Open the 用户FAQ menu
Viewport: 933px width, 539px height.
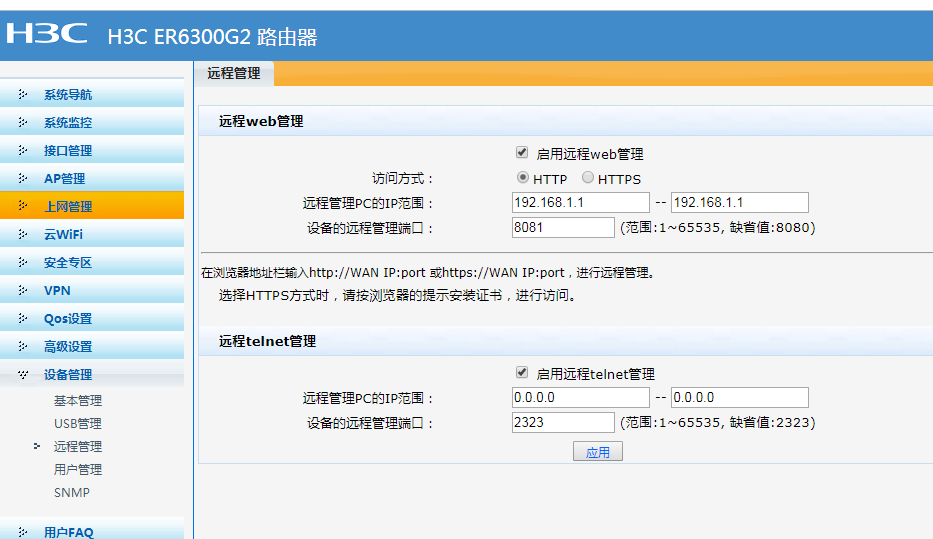pyautogui.click(x=68, y=532)
